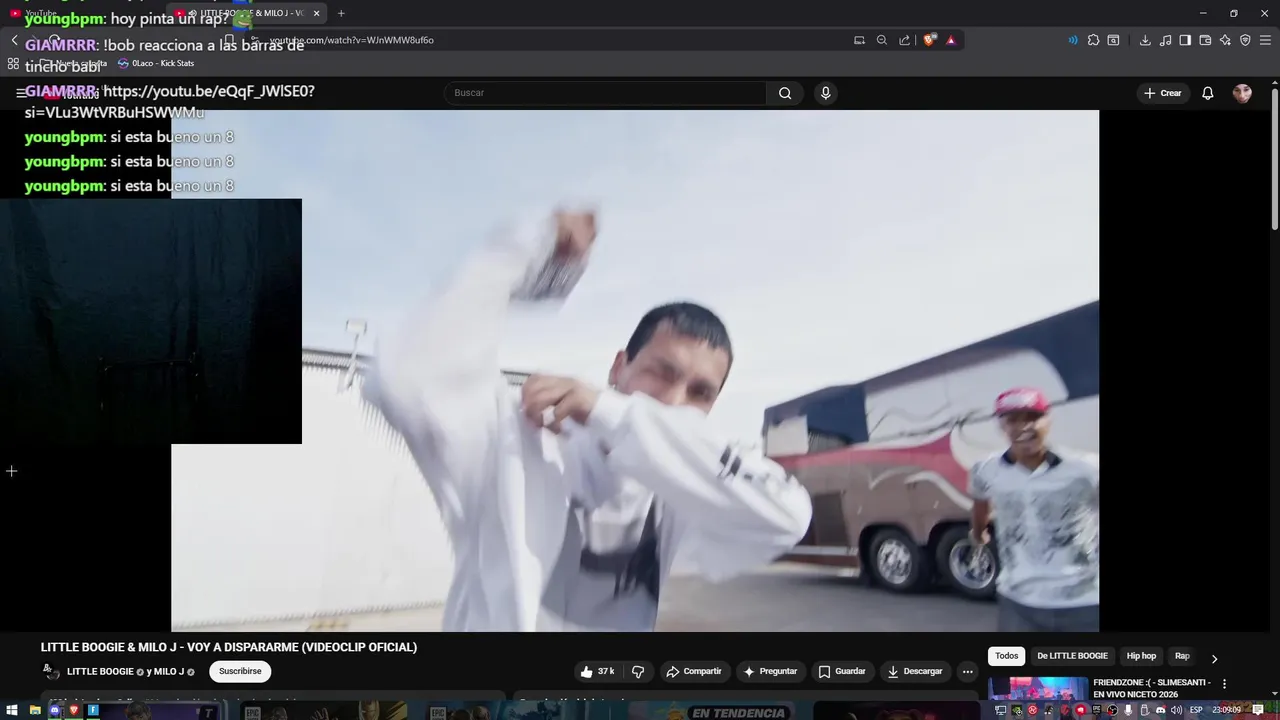Screen dimensions: 1280x720
Task: Click the tab search toolbar icon
Action: 1113,40
